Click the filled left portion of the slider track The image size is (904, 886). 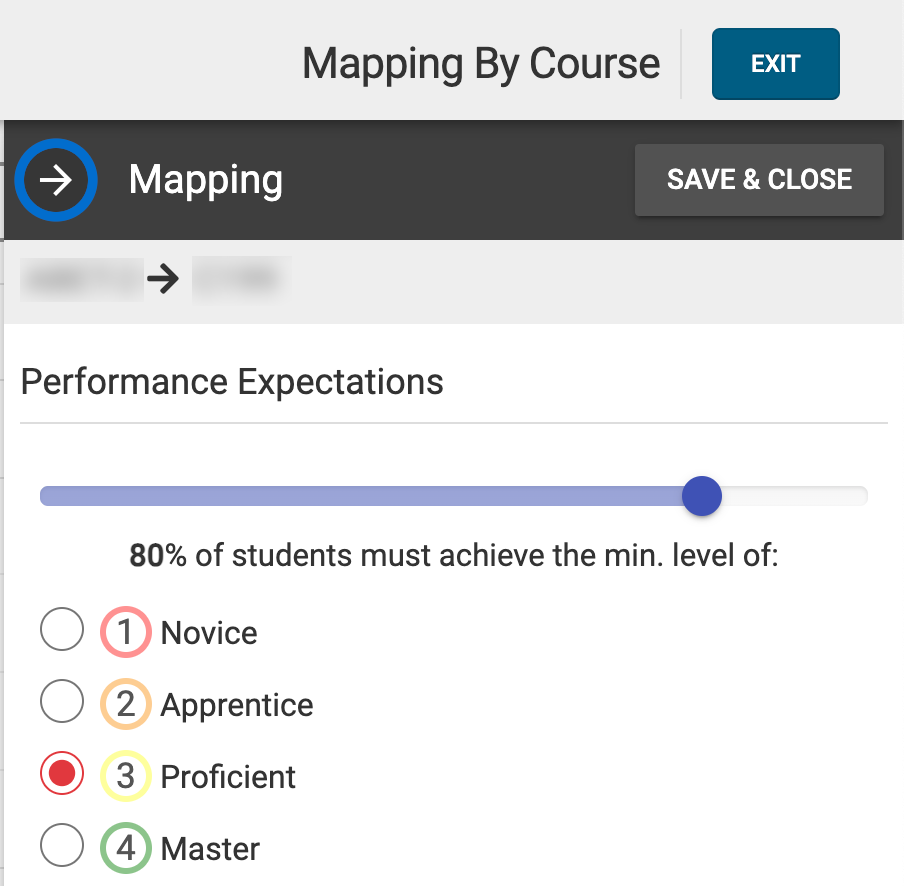350,496
